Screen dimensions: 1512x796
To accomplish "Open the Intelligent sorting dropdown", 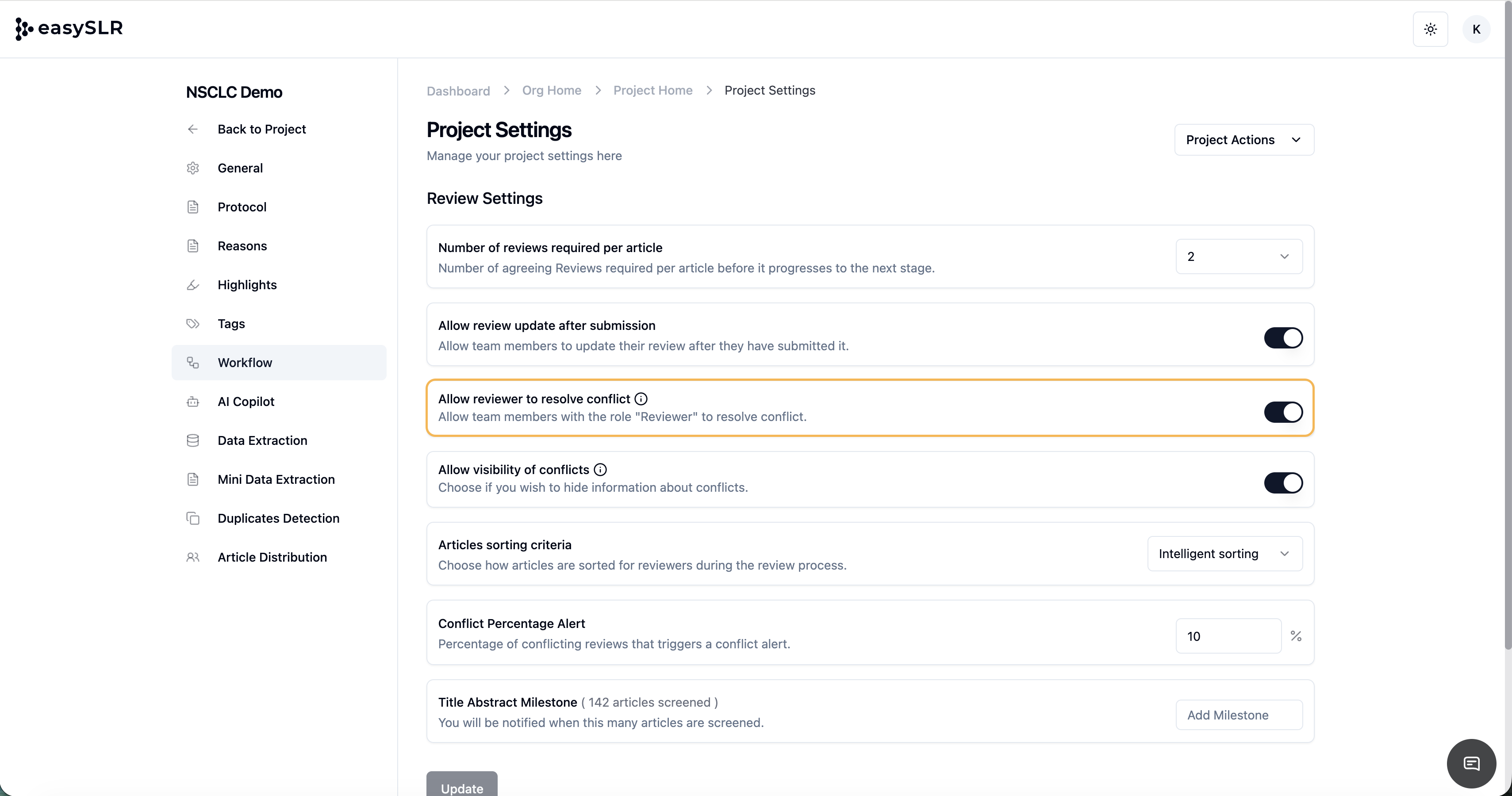I will 1224,554.
